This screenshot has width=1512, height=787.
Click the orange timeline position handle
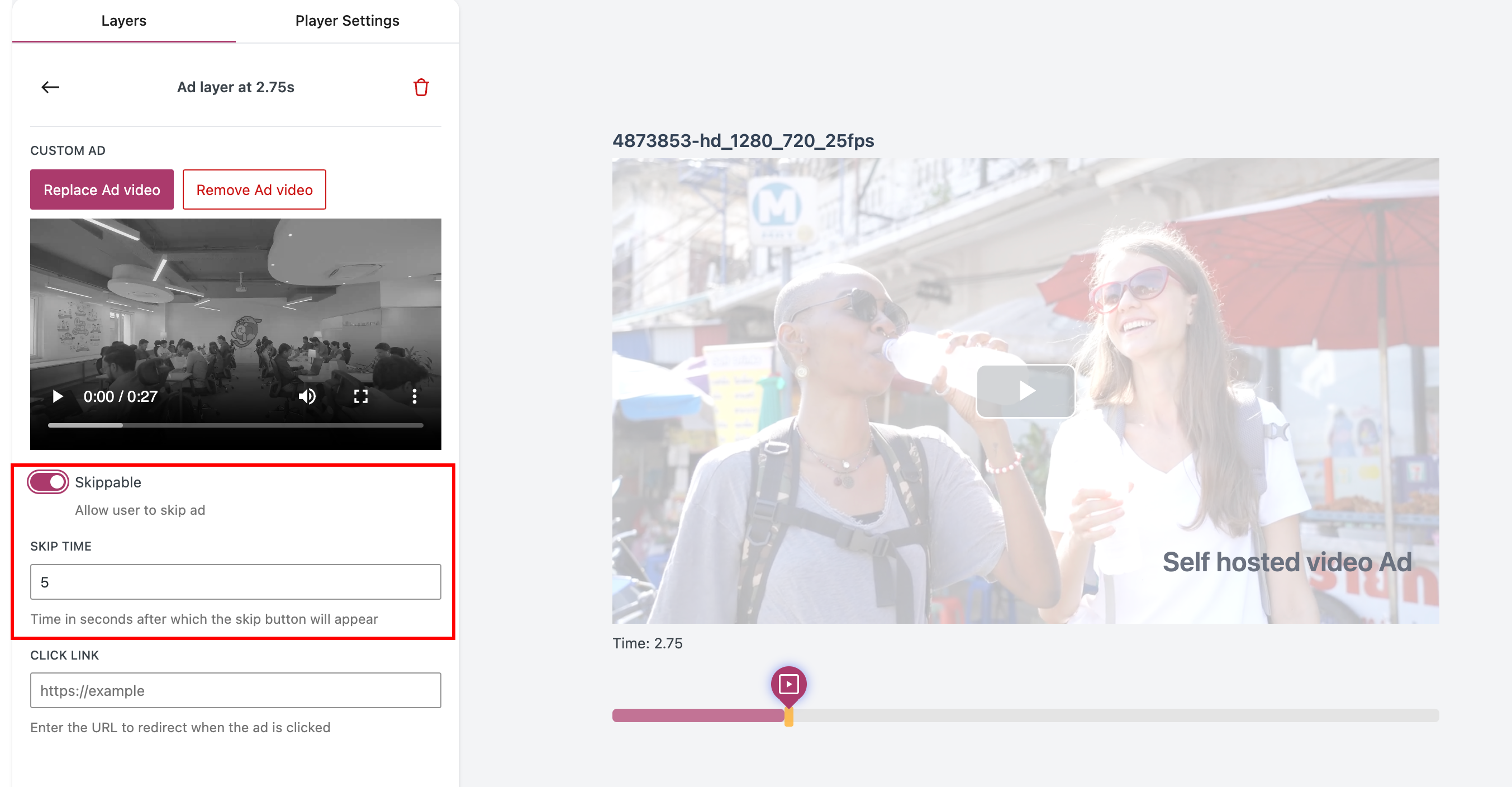(788, 717)
